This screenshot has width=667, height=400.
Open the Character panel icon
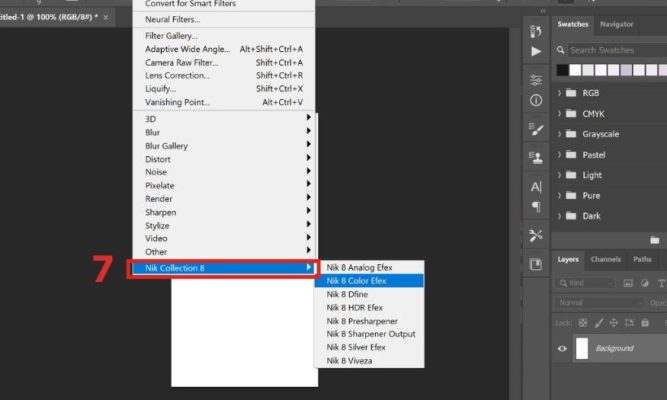536,187
